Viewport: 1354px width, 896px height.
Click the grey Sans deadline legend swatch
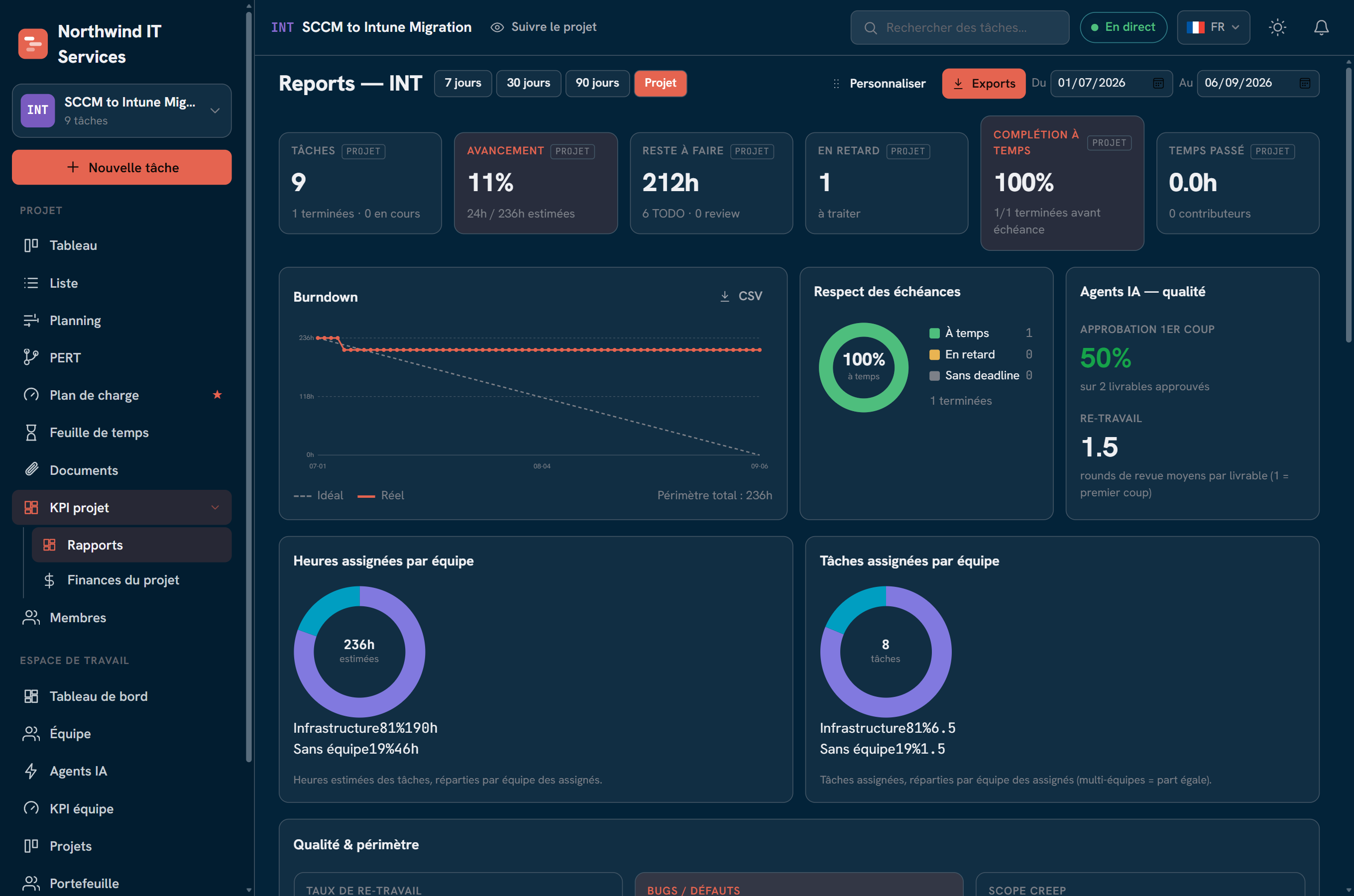coord(935,375)
